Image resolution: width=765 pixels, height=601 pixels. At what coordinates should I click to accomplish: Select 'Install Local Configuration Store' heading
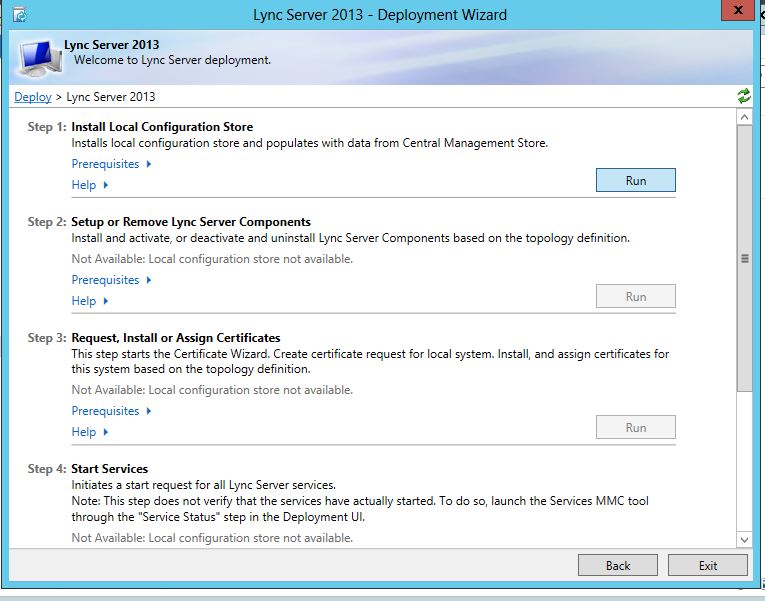(162, 127)
